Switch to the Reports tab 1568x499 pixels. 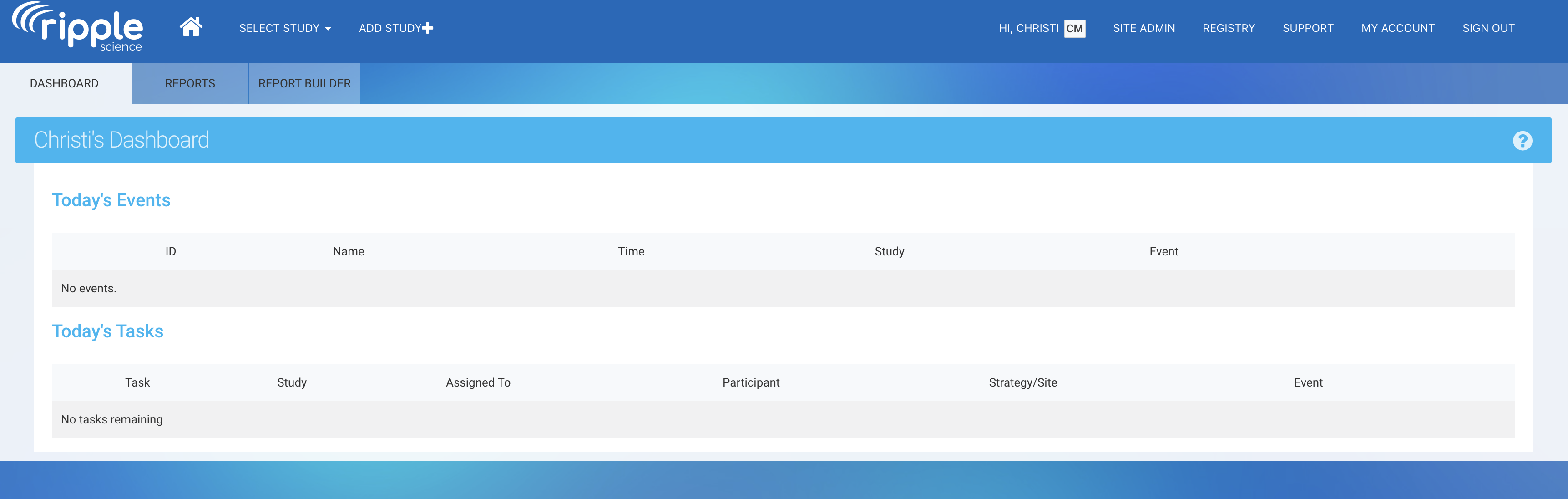pos(190,83)
